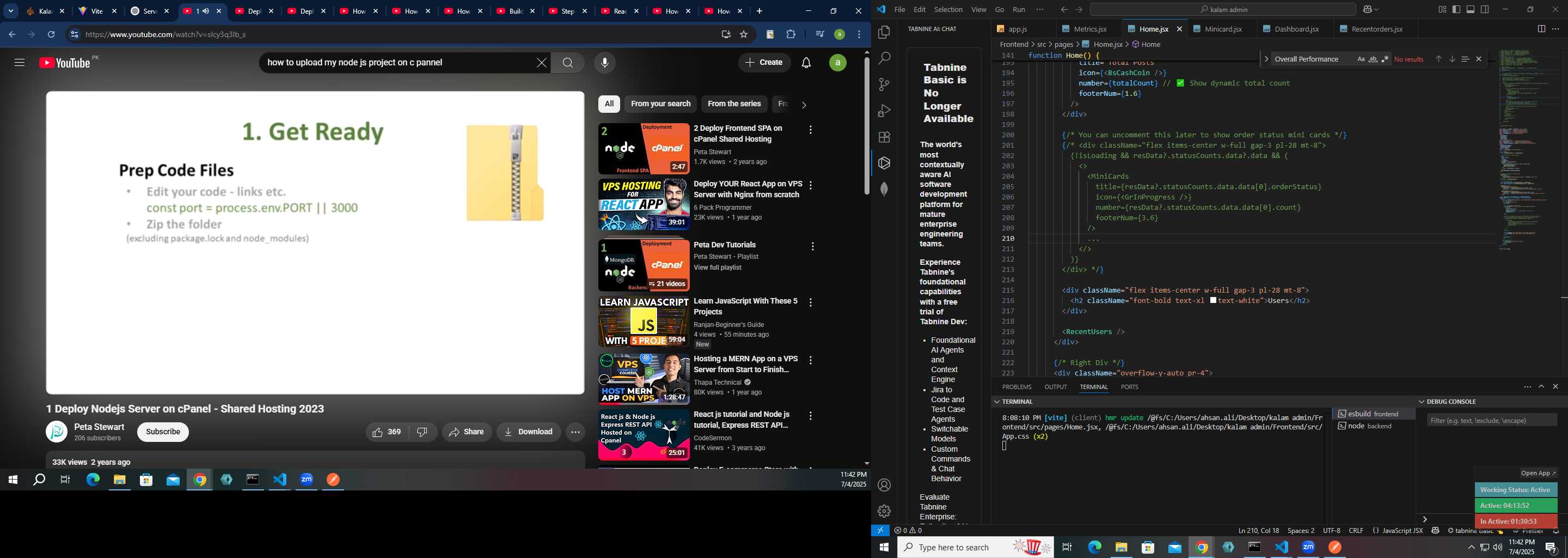Click the YouTube page vertical scrollbar
The height and width of the screenshot is (558, 1568).
coord(867,125)
